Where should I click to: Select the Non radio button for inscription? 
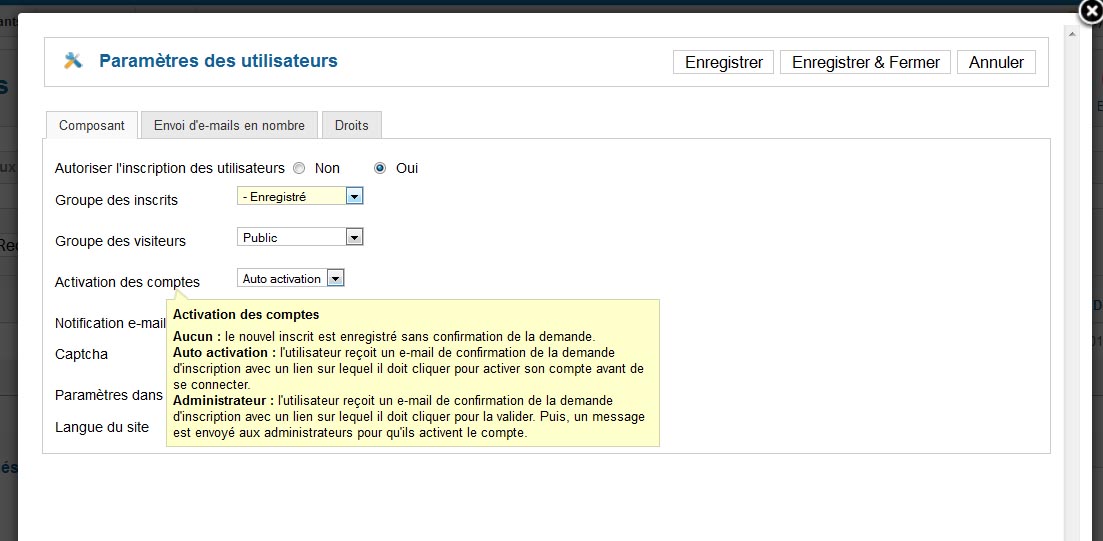pos(300,168)
